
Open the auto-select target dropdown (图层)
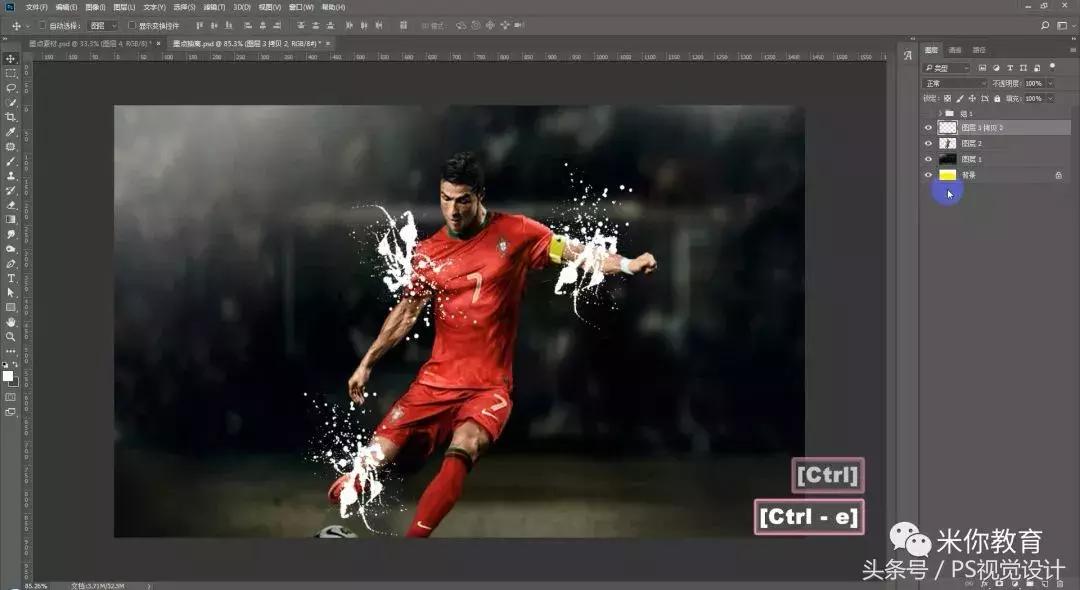103,25
